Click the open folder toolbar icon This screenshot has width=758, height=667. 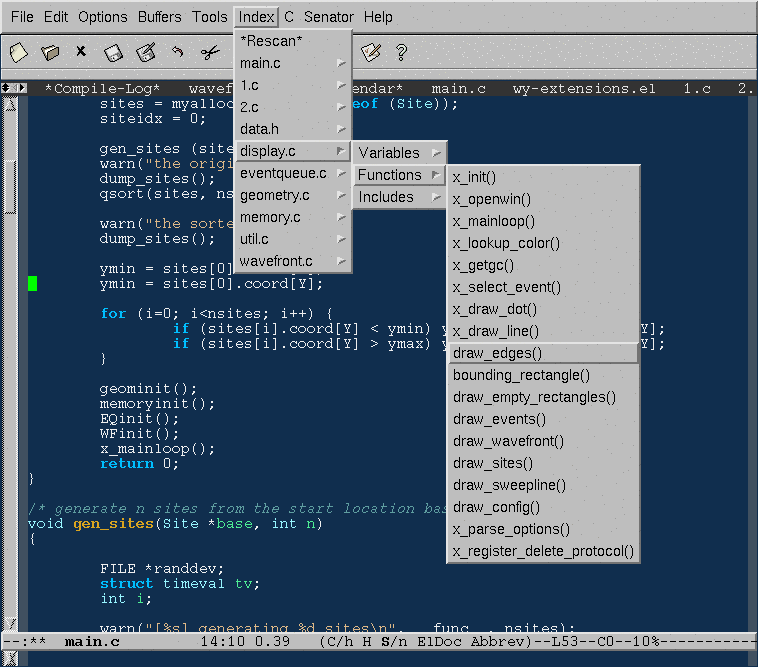coord(50,52)
